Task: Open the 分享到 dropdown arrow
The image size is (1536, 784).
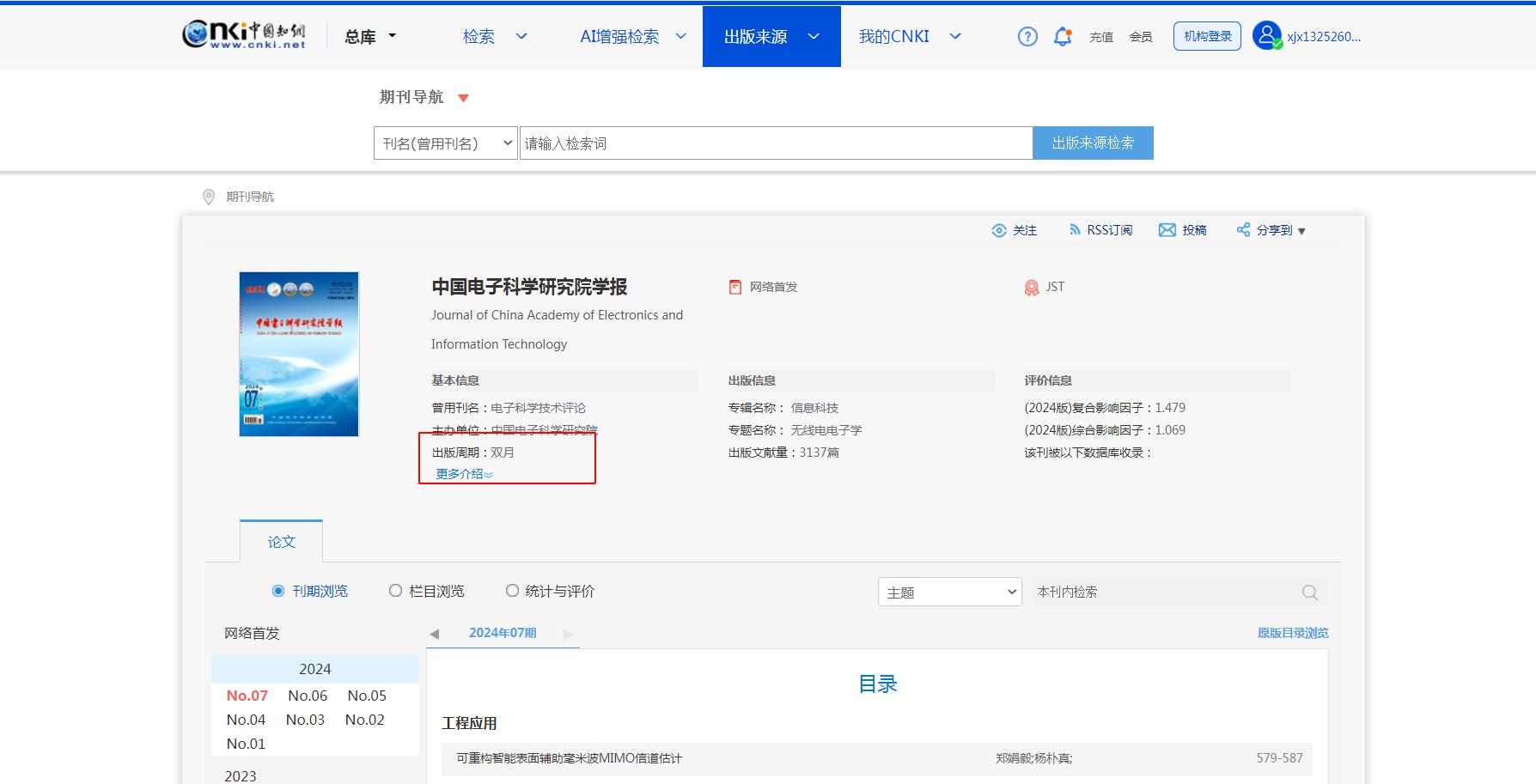Action: (1301, 231)
